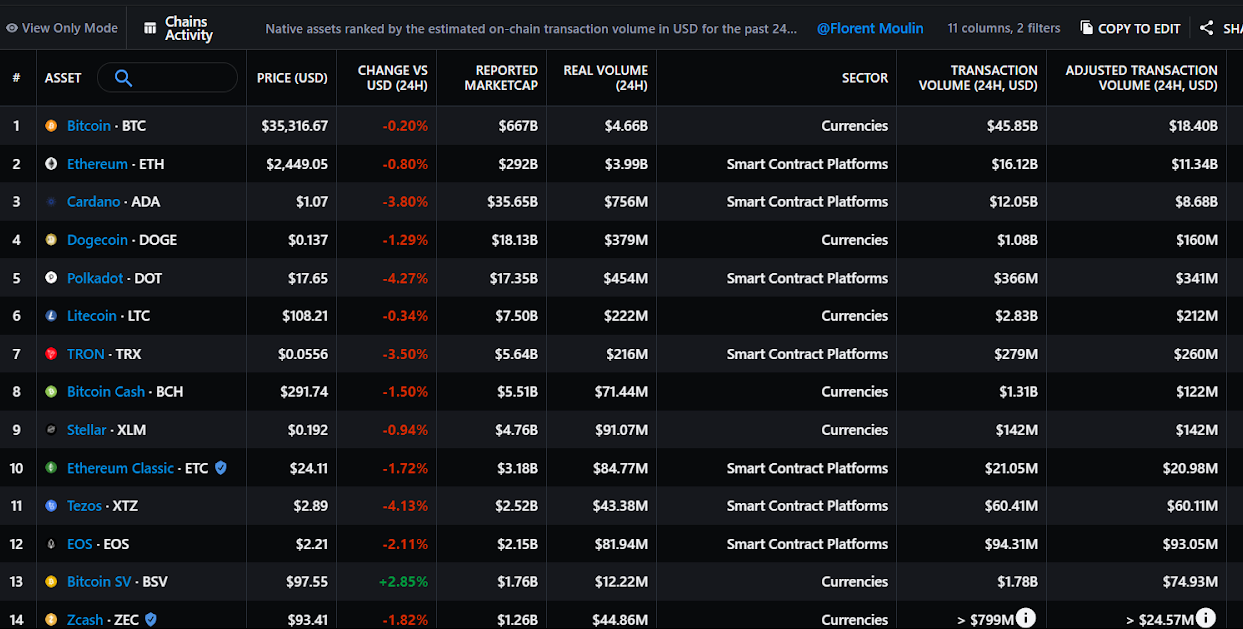The image size is (1243, 629).
Task: Click the Ethereum Classic coin logo icon
Action: (x=51, y=468)
